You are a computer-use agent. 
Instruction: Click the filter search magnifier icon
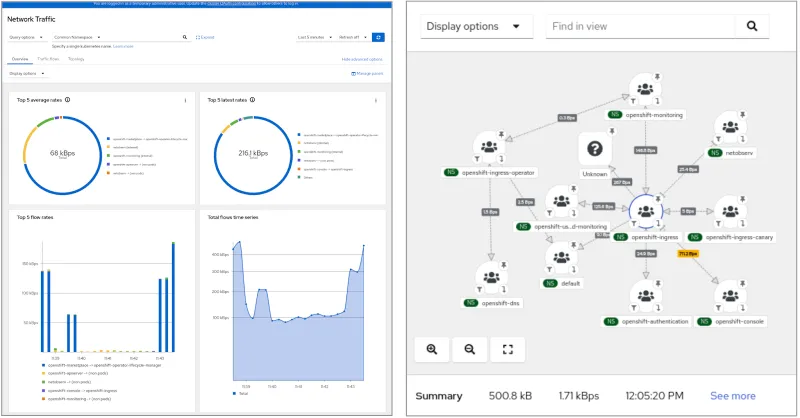point(185,37)
